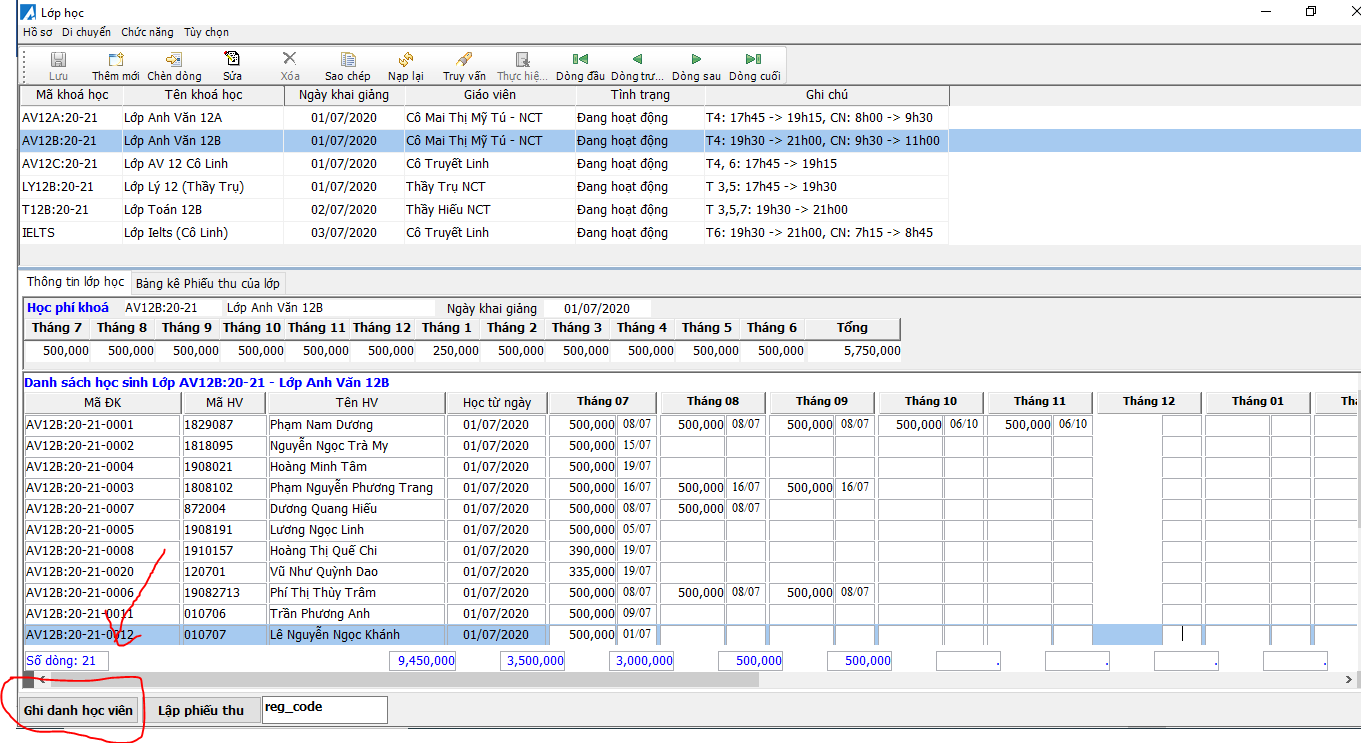
Task: Open the Hồ sơ menu
Action: [x=38, y=32]
